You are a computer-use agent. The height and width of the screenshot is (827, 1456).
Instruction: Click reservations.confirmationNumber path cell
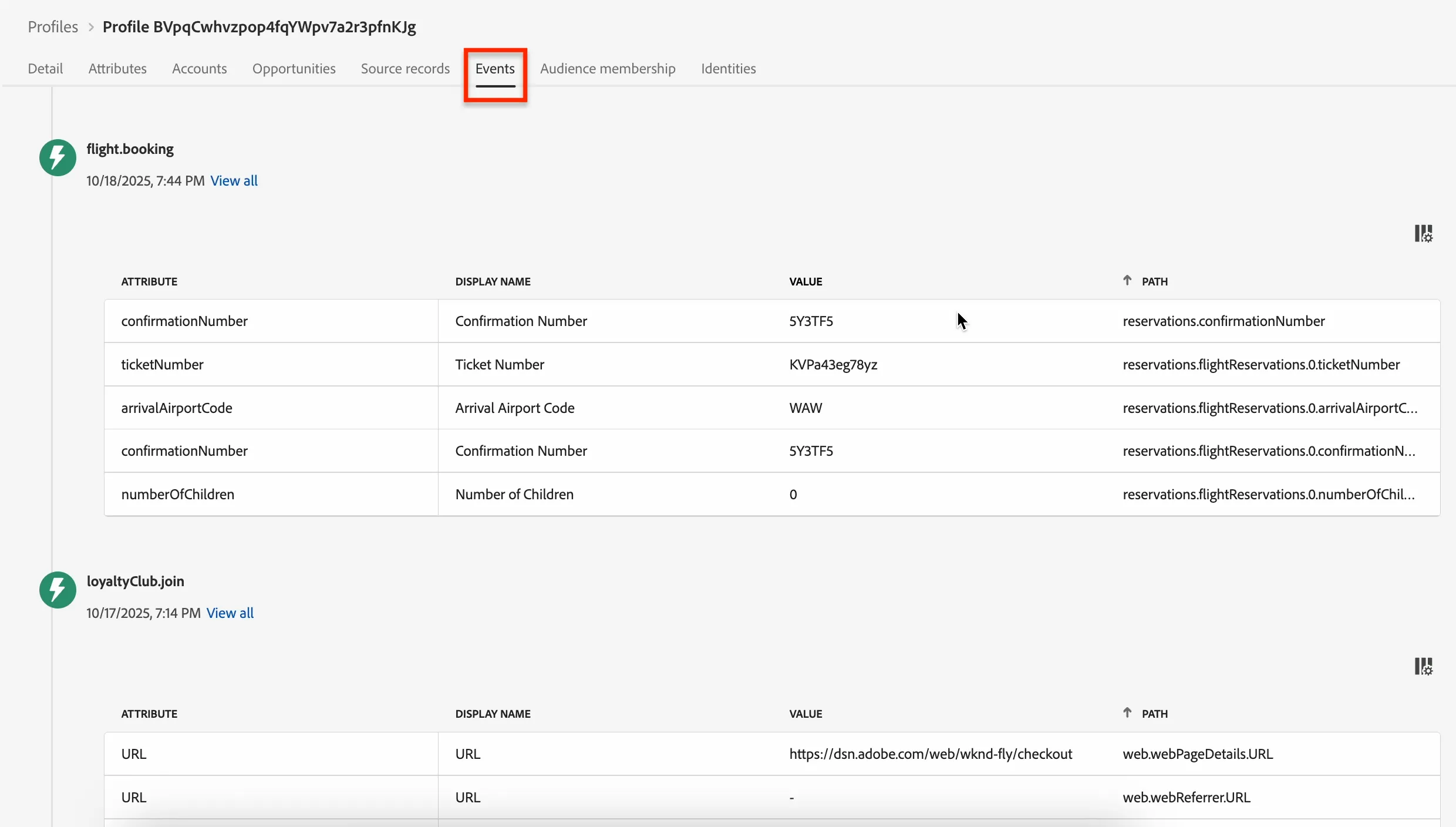click(1224, 321)
